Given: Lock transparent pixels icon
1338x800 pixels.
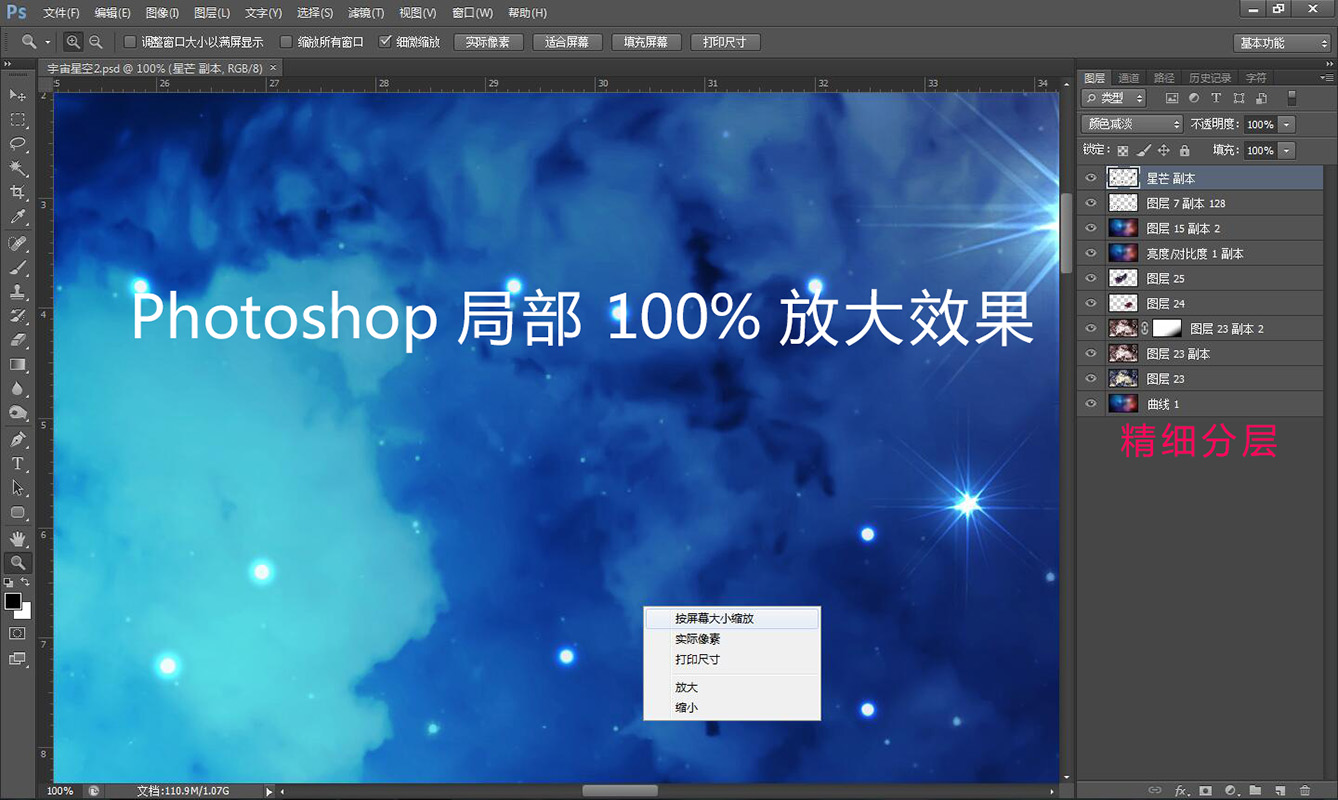Looking at the screenshot, I should click(x=1123, y=151).
